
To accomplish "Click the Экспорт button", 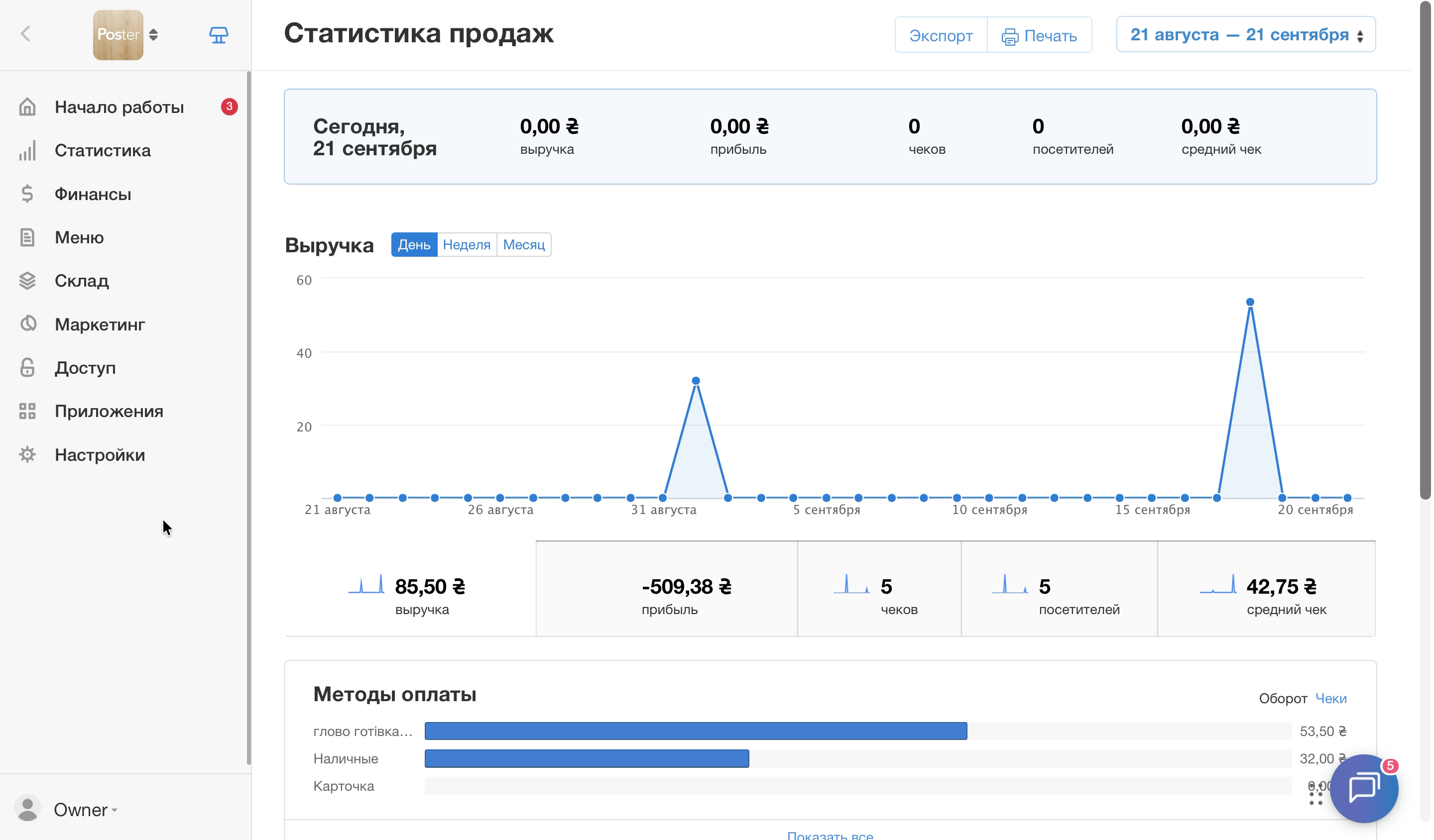I will pos(941,35).
